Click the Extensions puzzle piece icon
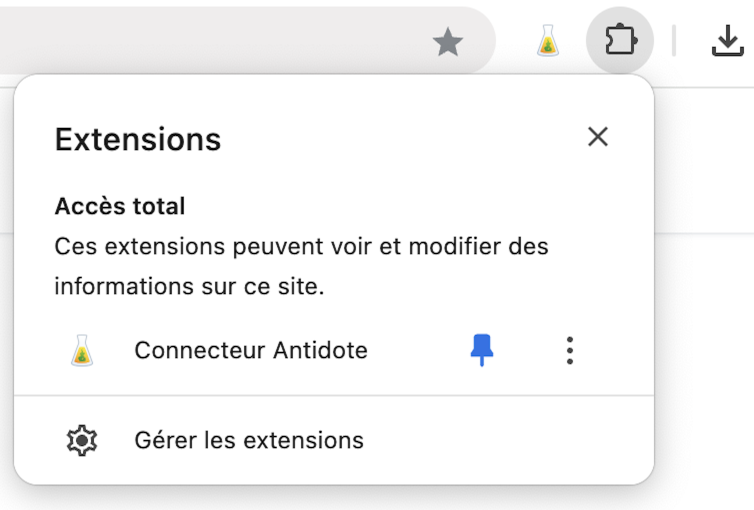The image size is (754, 510). tap(620, 41)
